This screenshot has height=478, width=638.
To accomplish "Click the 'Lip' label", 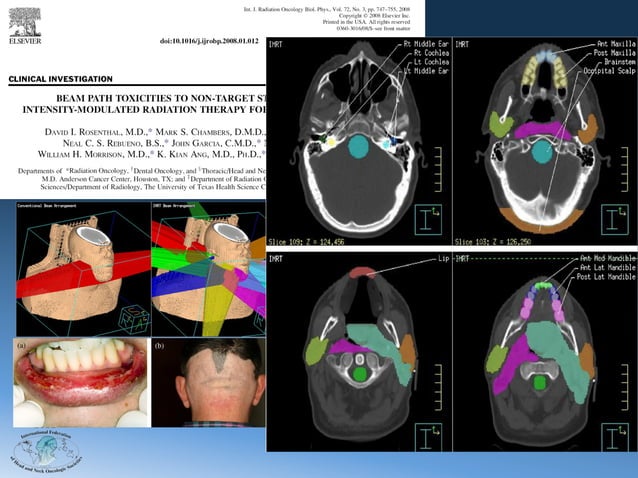I will coord(443,258).
